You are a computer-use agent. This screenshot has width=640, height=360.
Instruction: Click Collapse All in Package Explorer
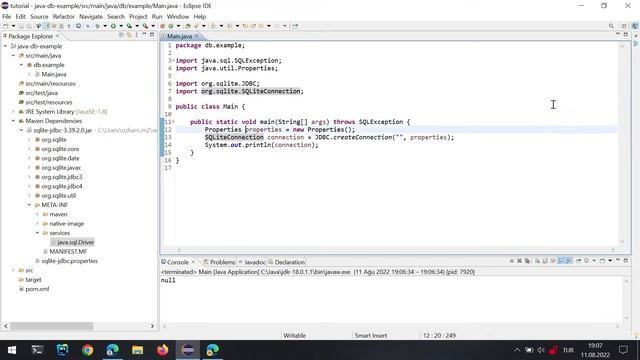coord(121,35)
